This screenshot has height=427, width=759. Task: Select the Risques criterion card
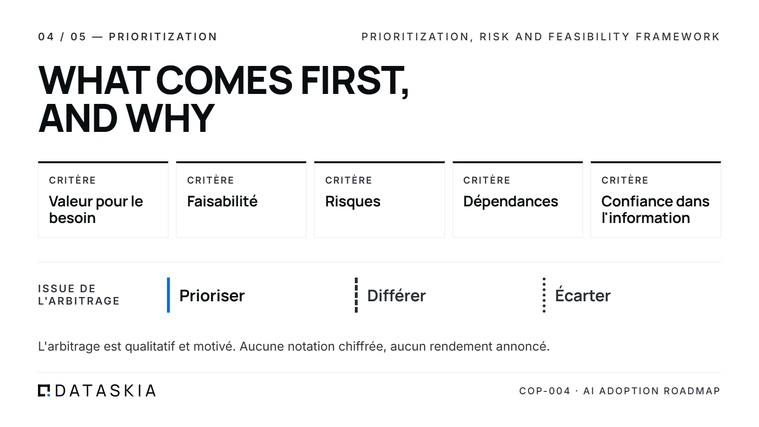tap(380, 199)
